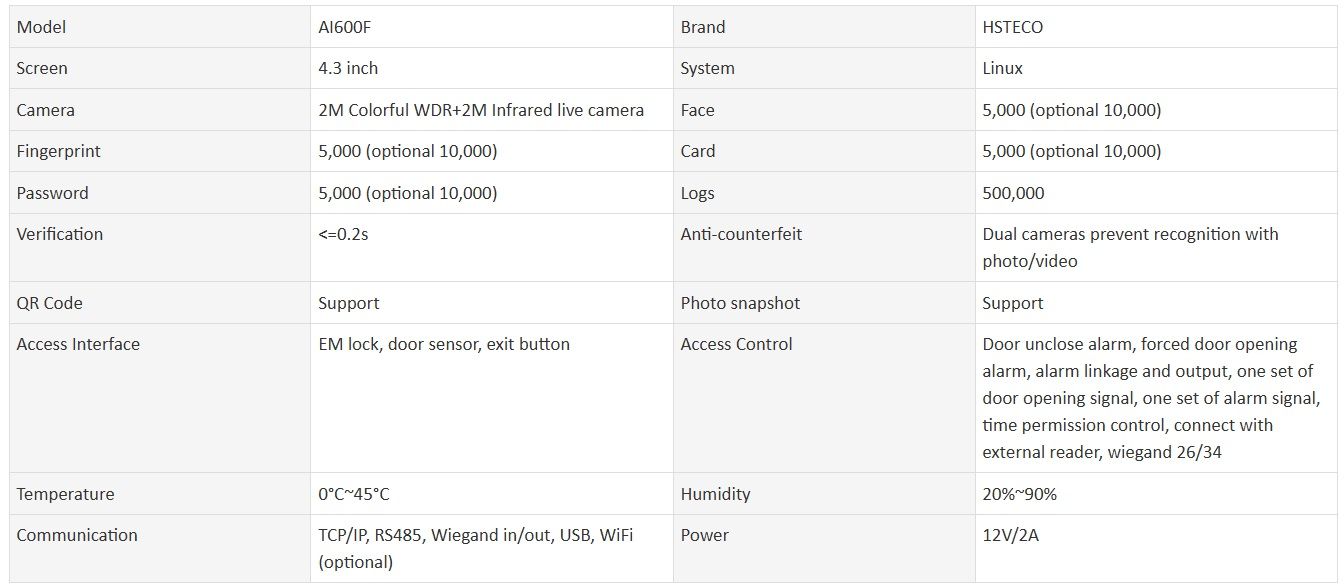Select the 12V/2A power value
Viewport: 1344px width, 587px height.
click(x=1010, y=535)
